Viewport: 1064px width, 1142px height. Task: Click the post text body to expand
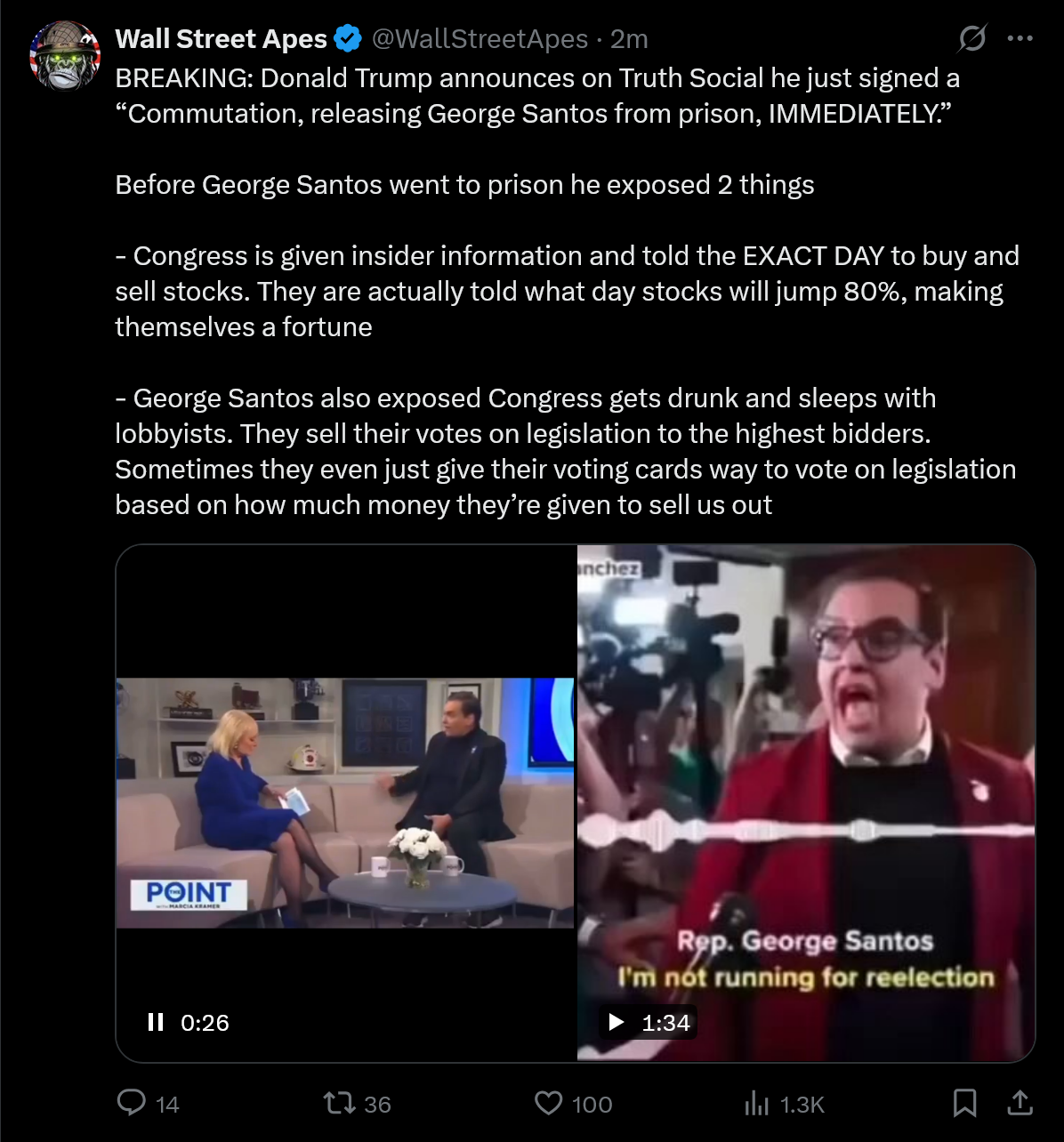tap(567, 291)
